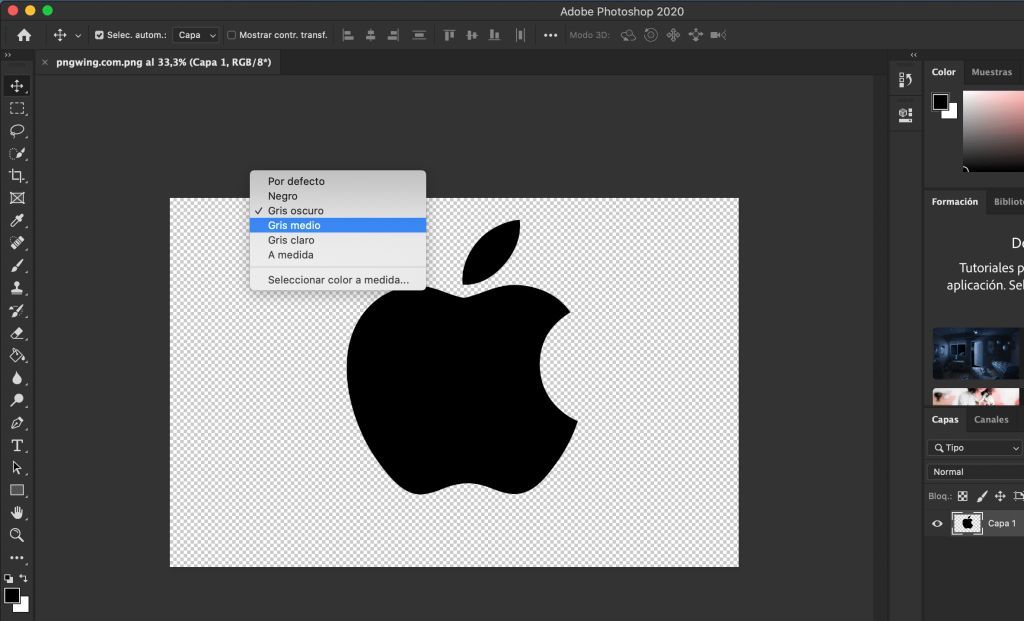
Task: Expand the toolbox double-arrow
Action: pos(8,55)
